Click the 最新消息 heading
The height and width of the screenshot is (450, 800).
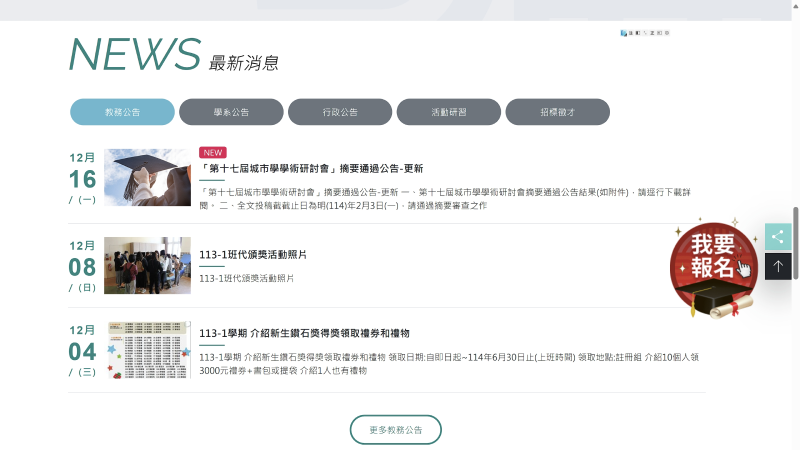[x=244, y=63]
